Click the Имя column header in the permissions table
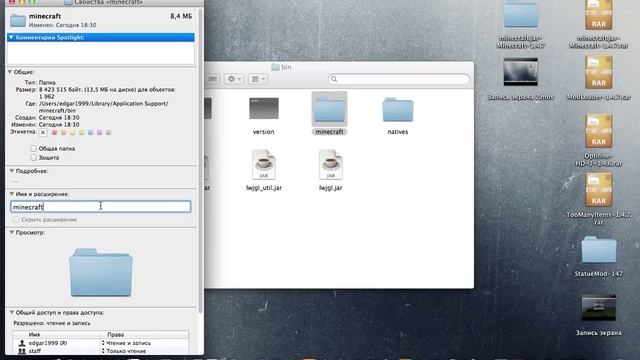The image size is (640, 360). 34,335
